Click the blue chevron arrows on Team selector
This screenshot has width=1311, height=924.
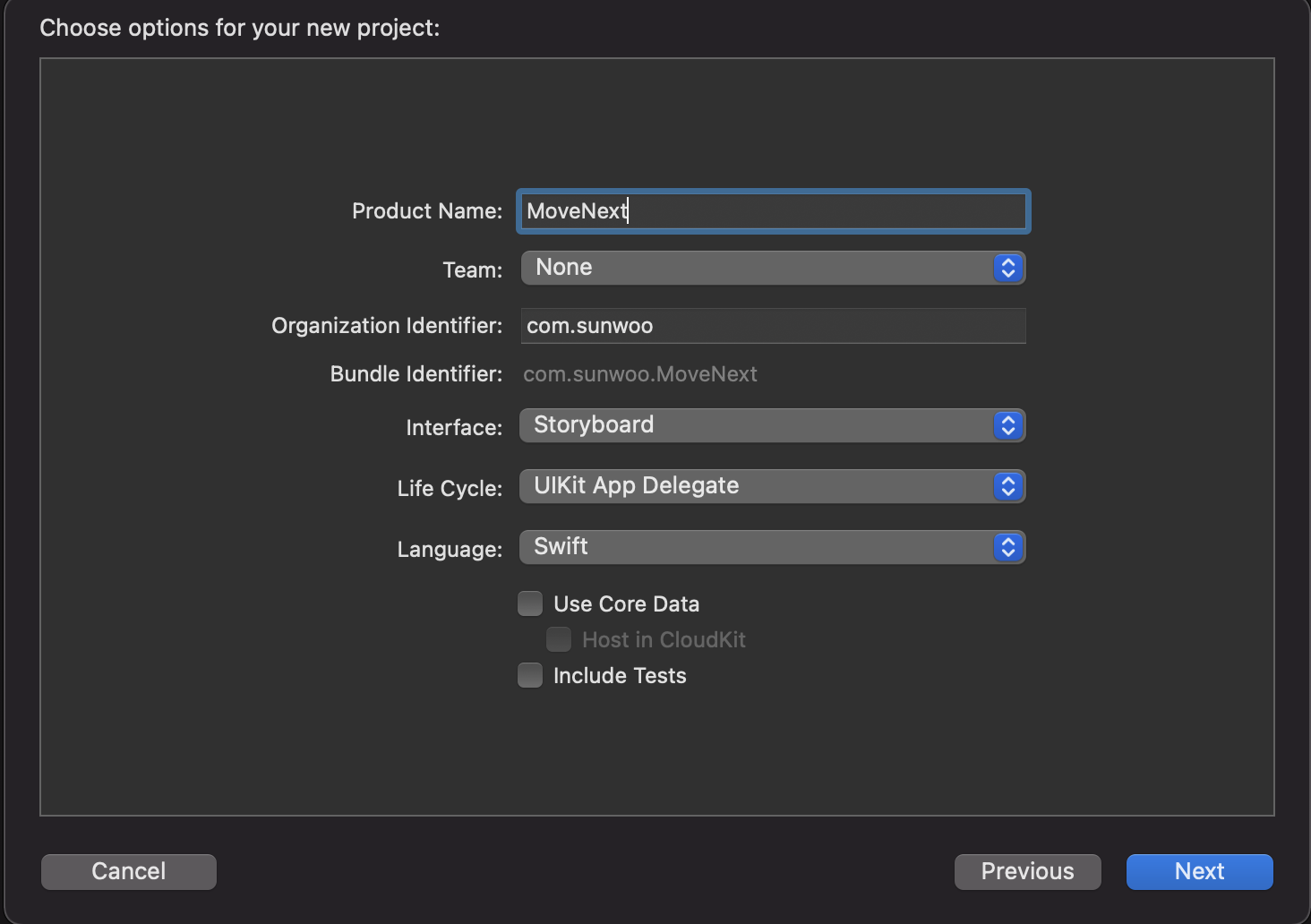(x=1007, y=268)
